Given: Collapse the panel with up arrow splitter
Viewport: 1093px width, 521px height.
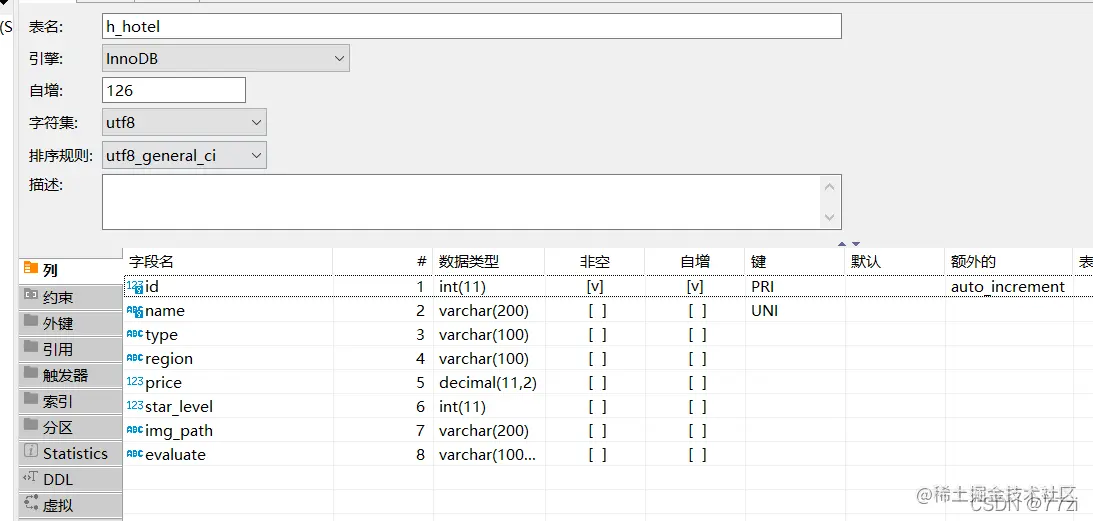Looking at the screenshot, I should (841, 244).
